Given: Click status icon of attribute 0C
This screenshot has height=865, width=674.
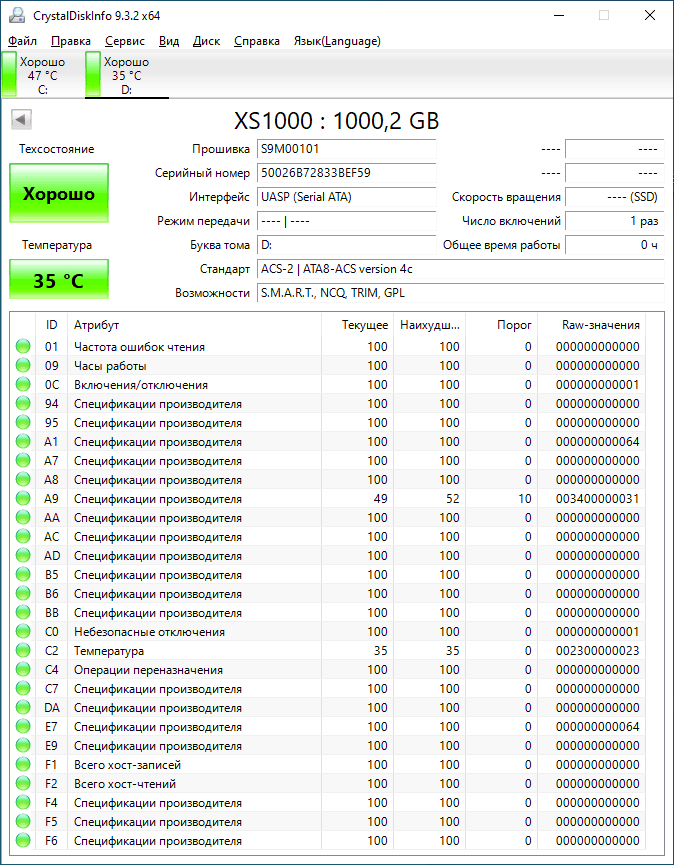Looking at the screenshot, I should [x=23, y=385].
